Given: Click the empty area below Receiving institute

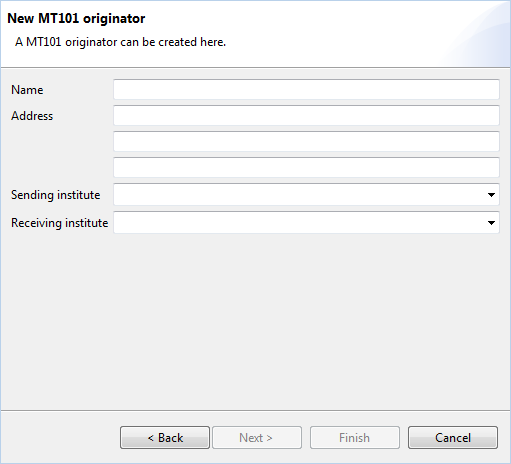Looking at the screenshot, I should tap(255, 320).
